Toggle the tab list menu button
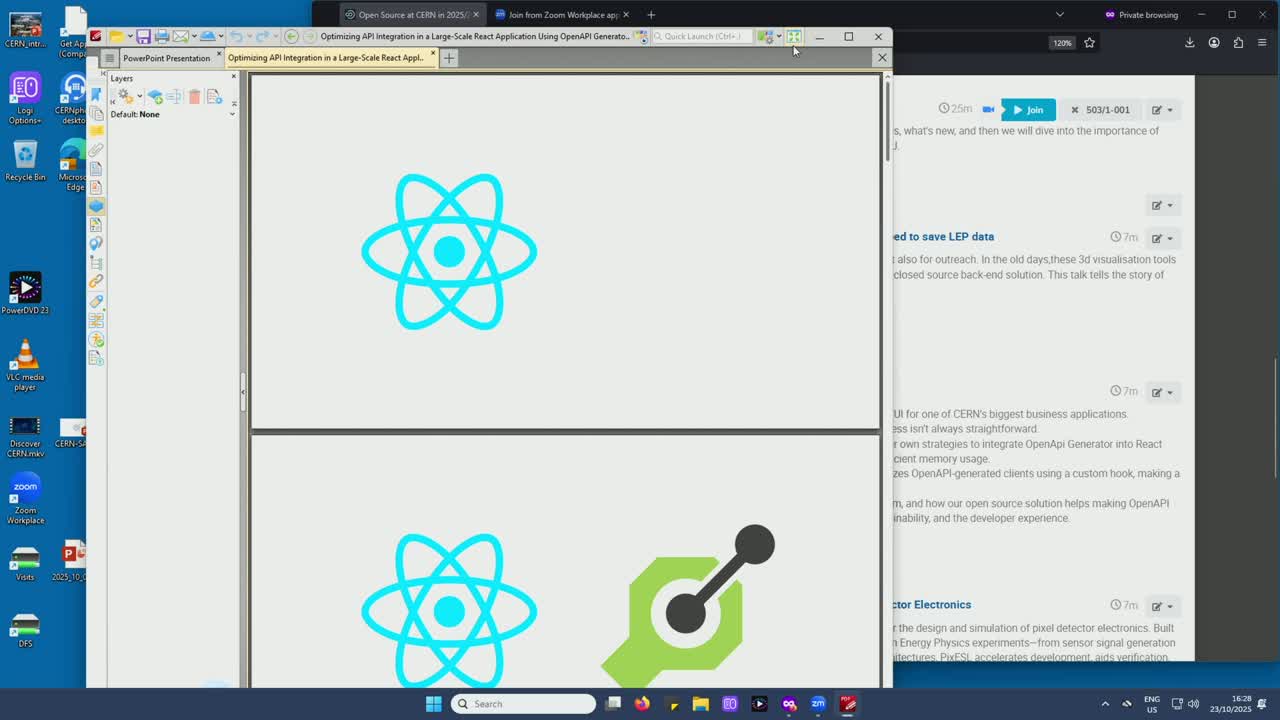Viewport: 1280px width, 720px height. pyautogui.click(x=109, y=58)
